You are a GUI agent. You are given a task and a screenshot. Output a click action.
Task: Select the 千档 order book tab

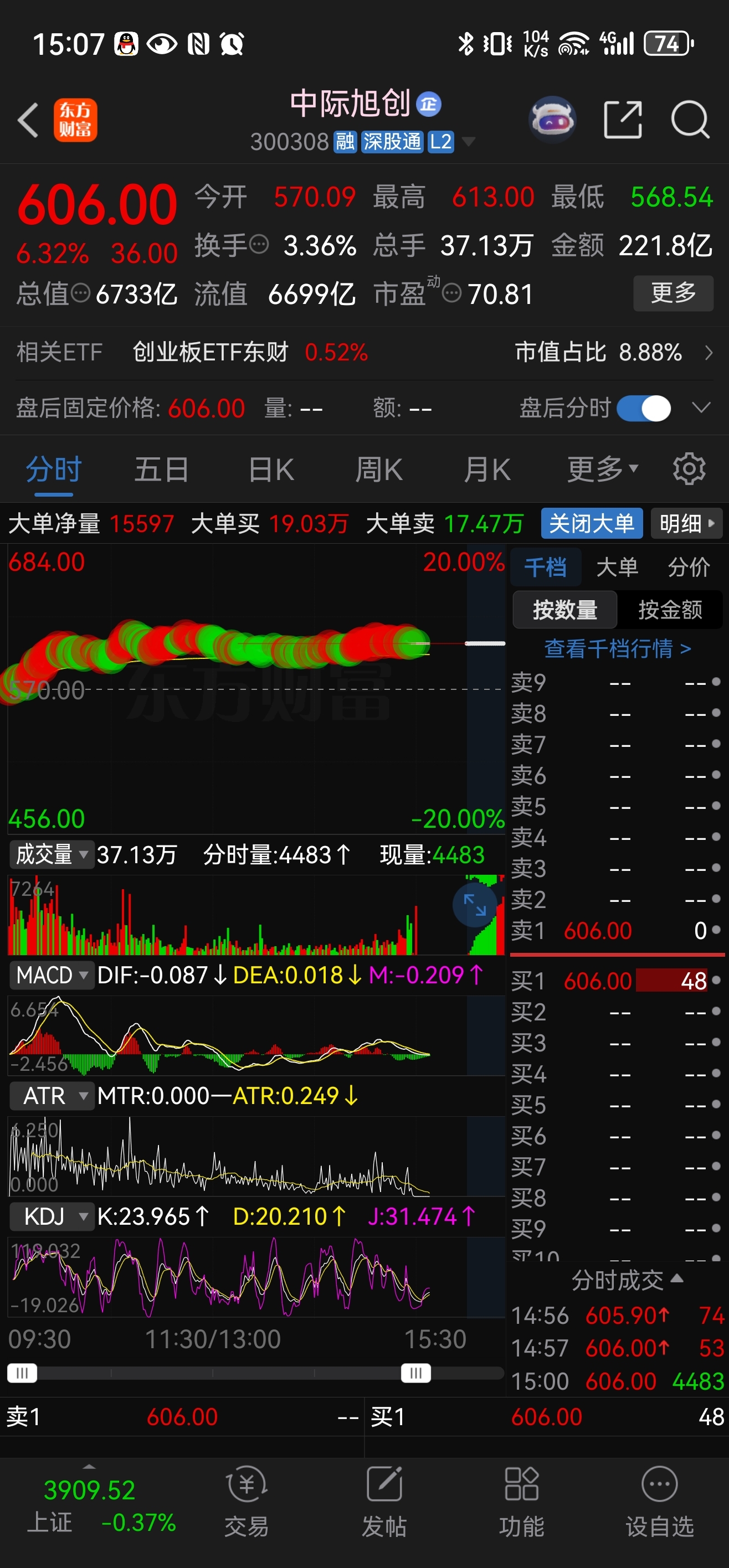click(x=545, y=568)
